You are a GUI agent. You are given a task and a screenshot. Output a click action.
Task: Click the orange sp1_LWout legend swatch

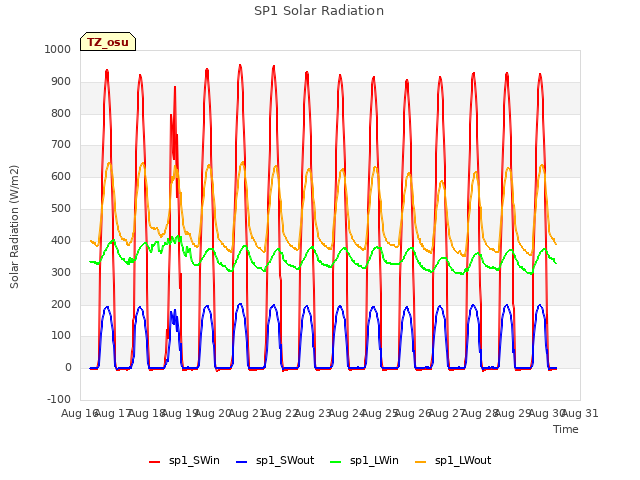(x=420, y=462)
